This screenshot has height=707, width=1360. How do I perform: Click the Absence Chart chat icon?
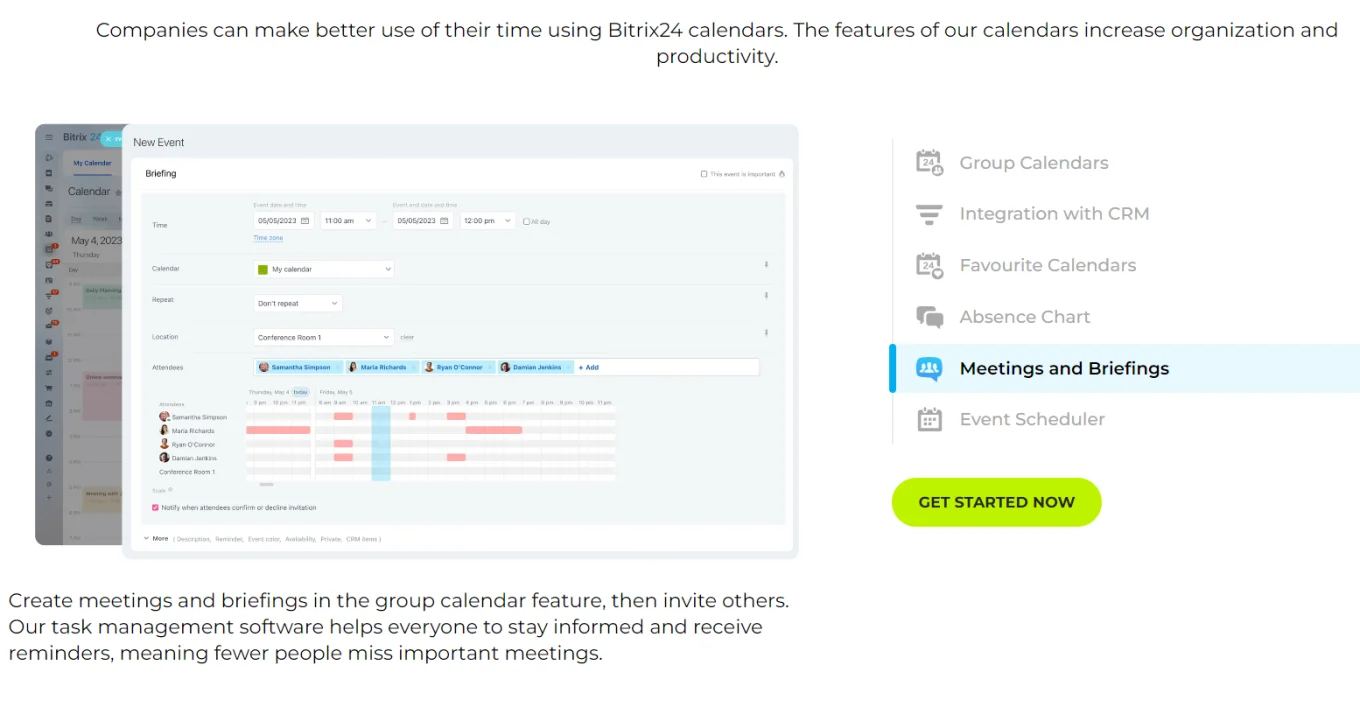(929, 317)
